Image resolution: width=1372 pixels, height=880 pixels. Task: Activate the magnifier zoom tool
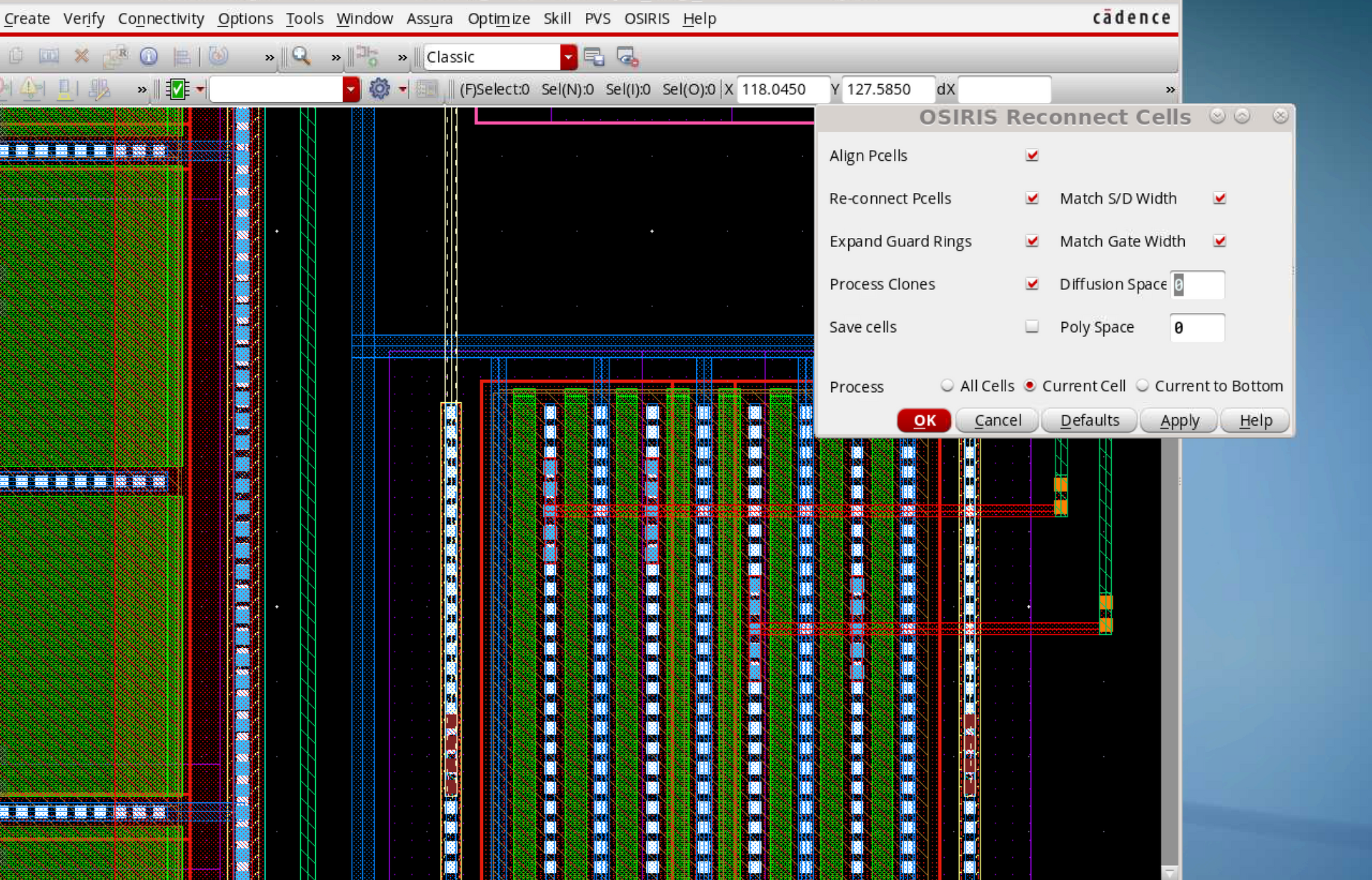[x=302, y=56]
